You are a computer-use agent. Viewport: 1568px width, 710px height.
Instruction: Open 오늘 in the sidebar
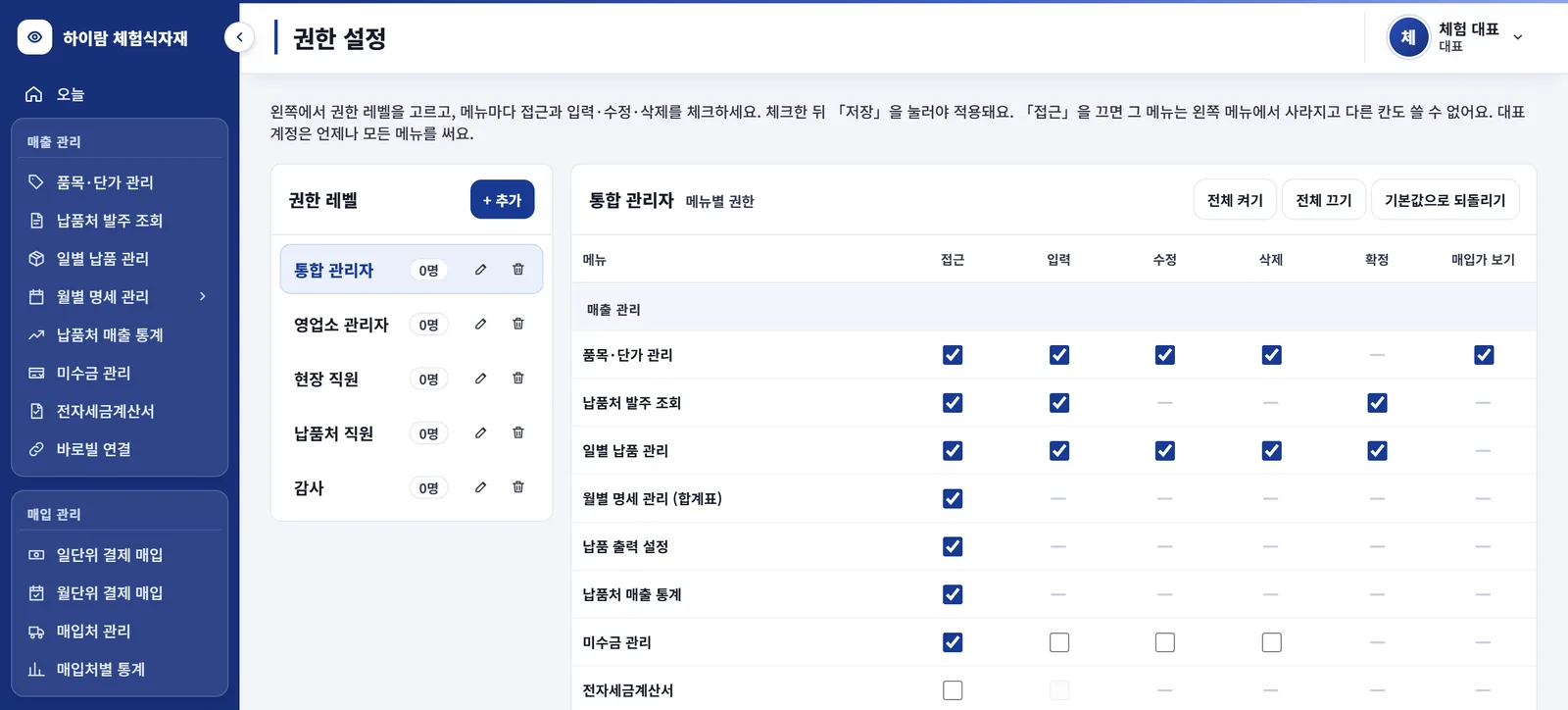[x=120, y=94]
